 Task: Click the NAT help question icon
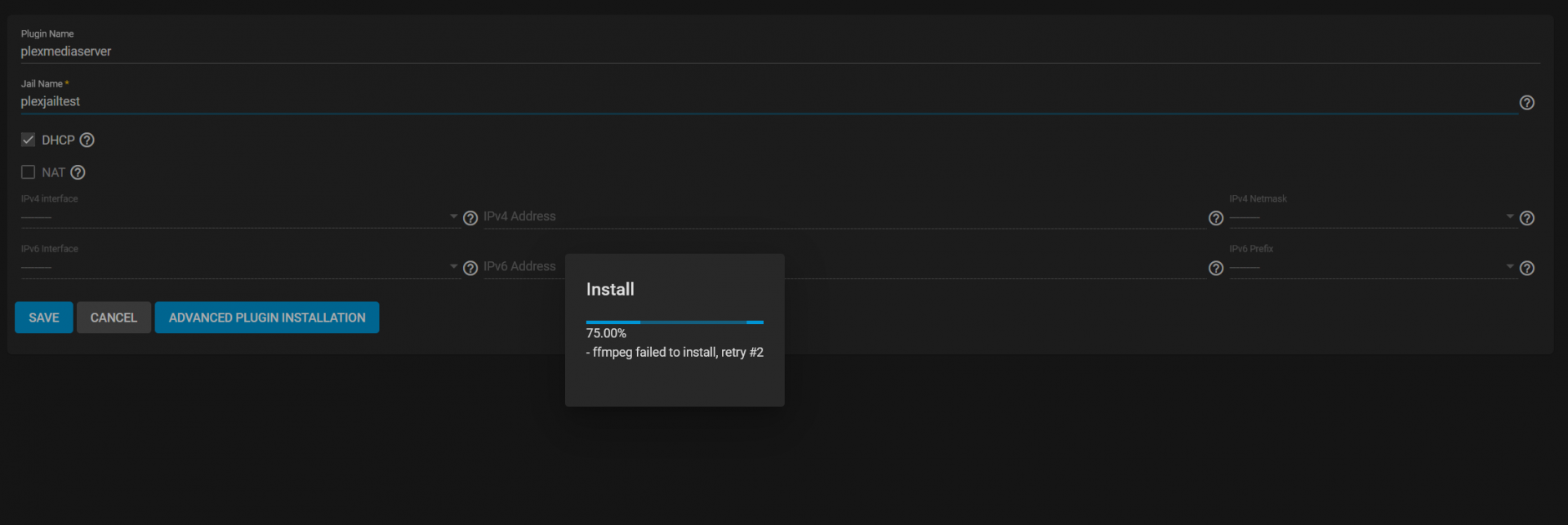tap(78, 172)
